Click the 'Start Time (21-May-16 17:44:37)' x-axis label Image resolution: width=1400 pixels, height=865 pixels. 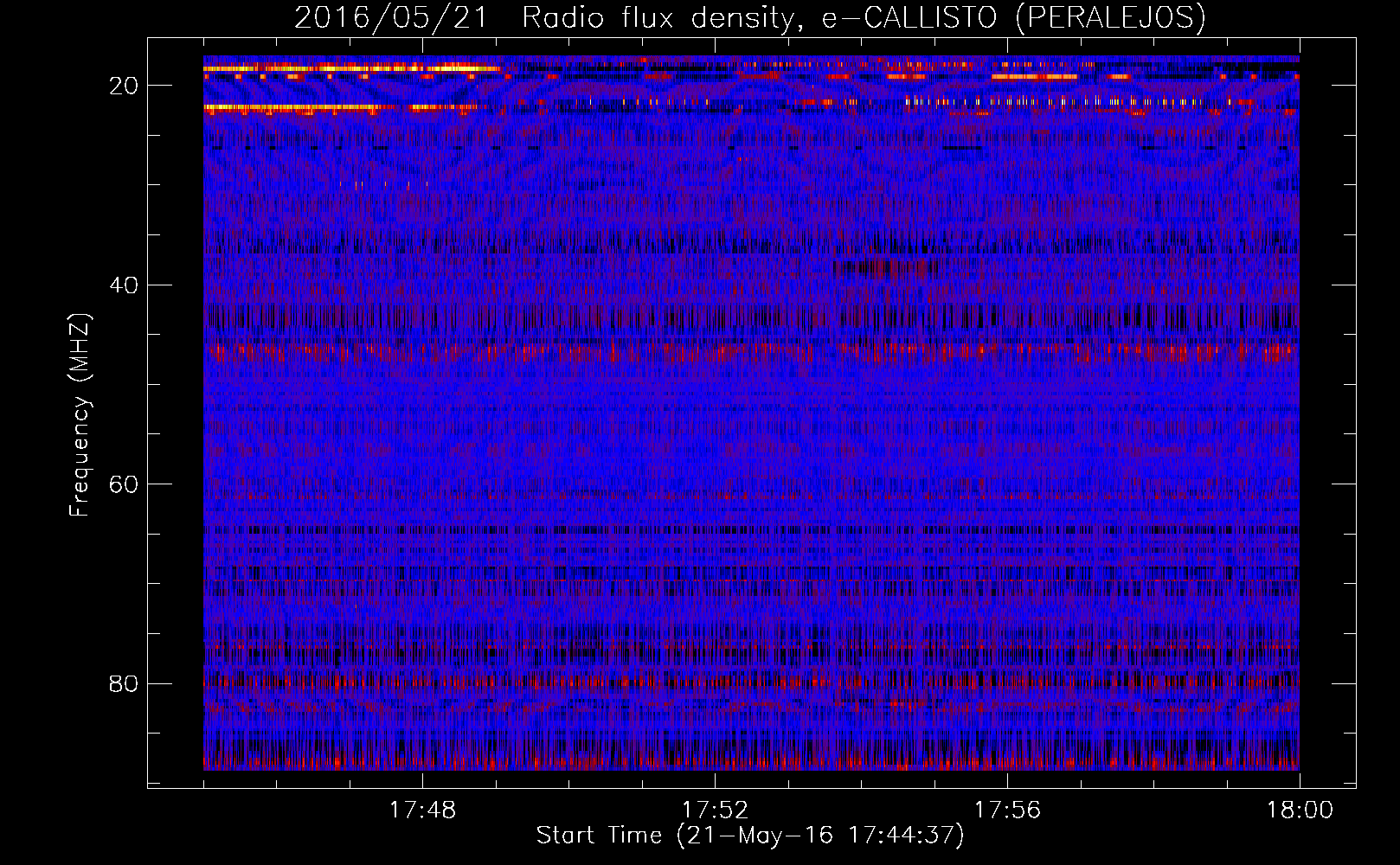[x=749, y=836]
